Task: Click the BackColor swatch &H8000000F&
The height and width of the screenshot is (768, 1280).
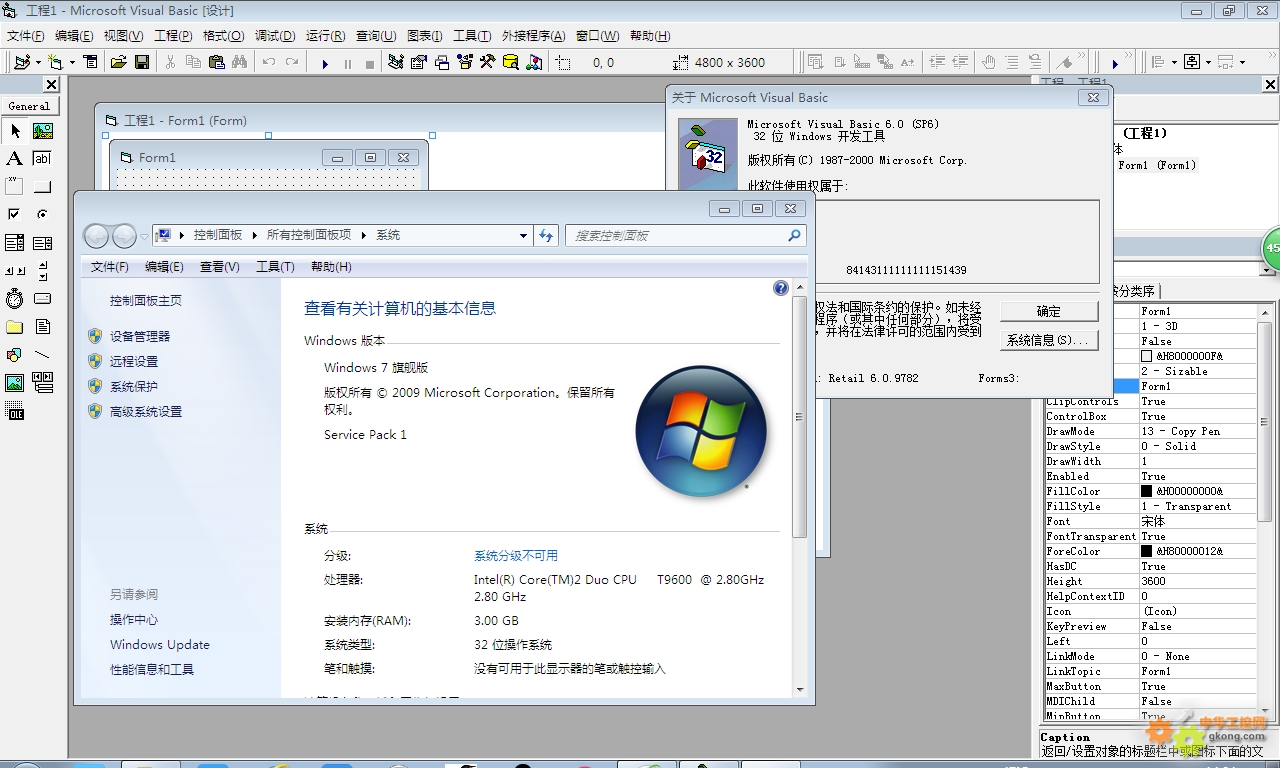Action: coord(1147,356)
